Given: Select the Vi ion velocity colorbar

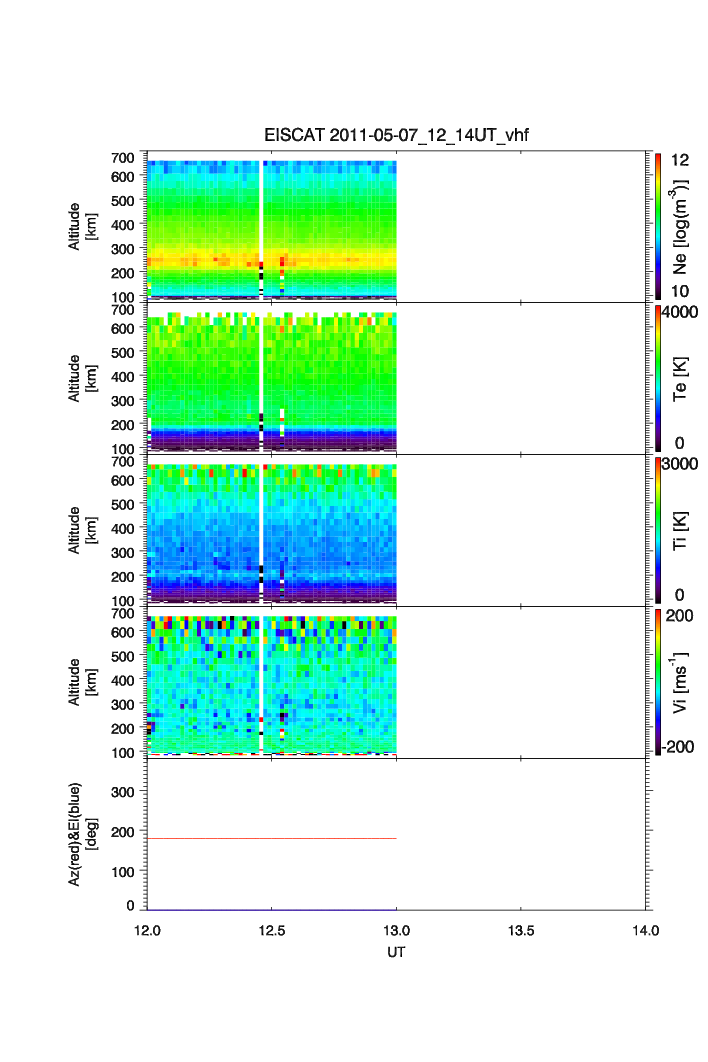Looking at the screenshot, I should 658,682.
